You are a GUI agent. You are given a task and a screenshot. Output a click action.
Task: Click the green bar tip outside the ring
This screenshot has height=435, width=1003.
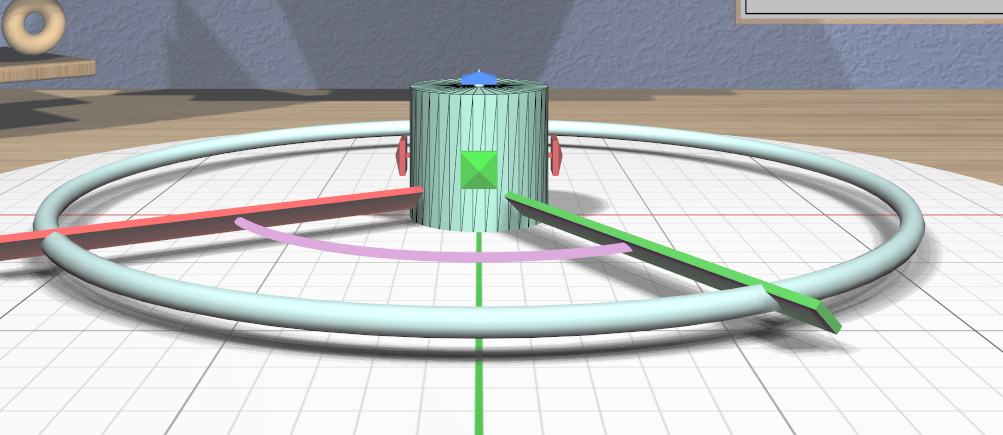(x=810, y=309)
